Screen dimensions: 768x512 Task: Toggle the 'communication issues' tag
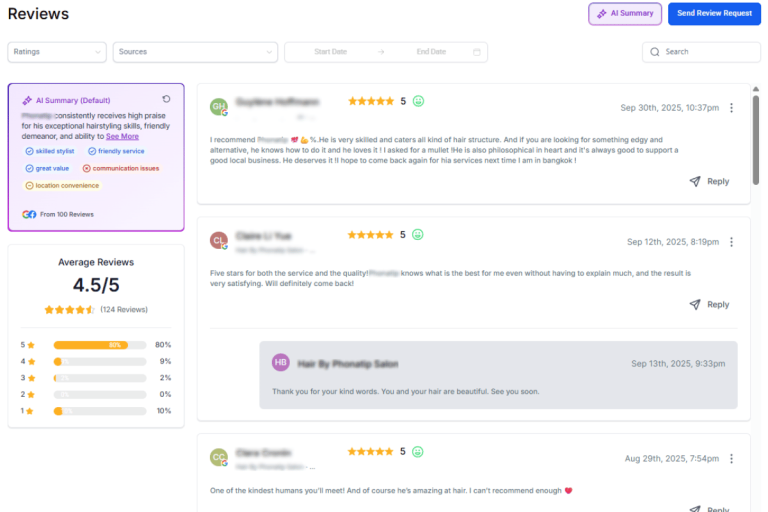[120, 168]
